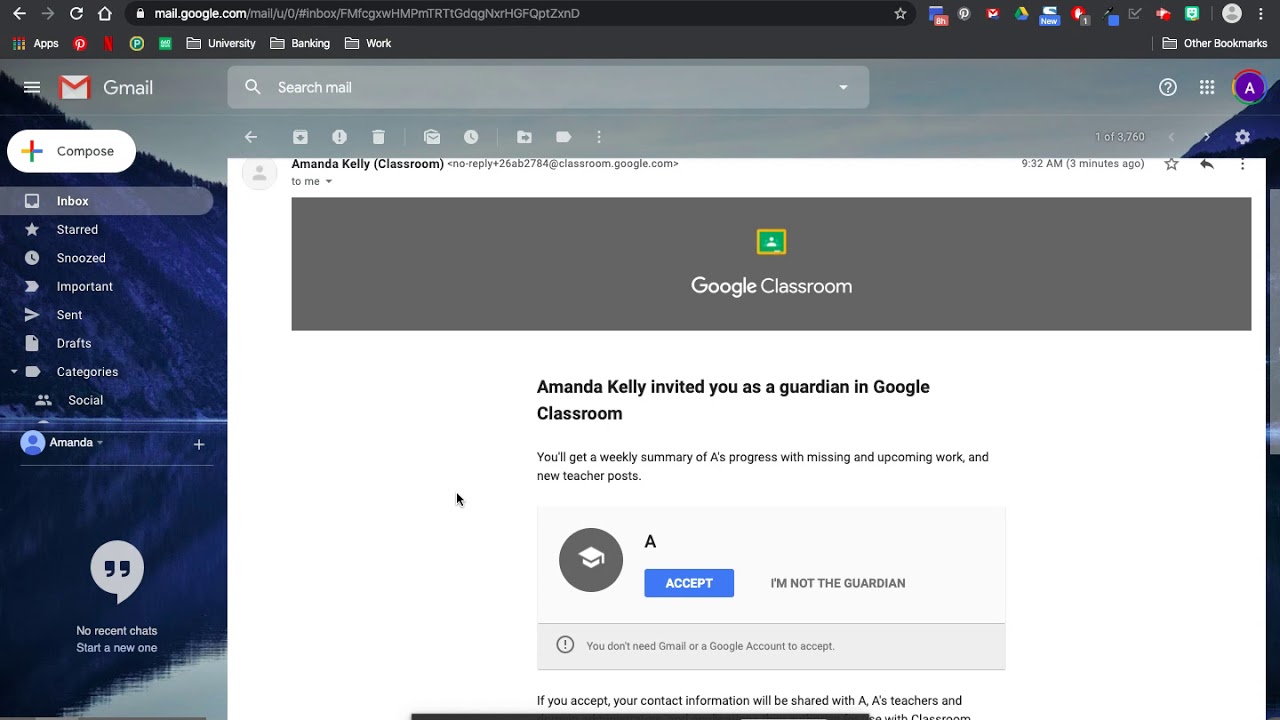The width and height of the screenshot is (1280, 720).
Task: Go back to inbox with arrow
Action: click(251, 137)
